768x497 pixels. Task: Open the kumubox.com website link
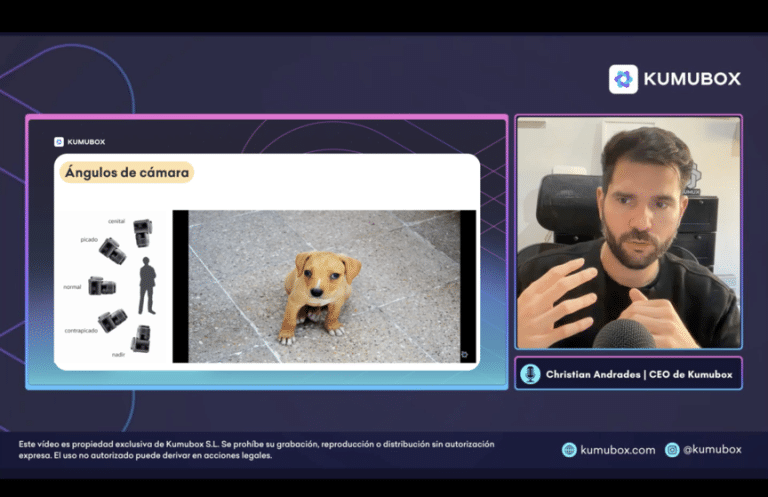coord(617,450)
